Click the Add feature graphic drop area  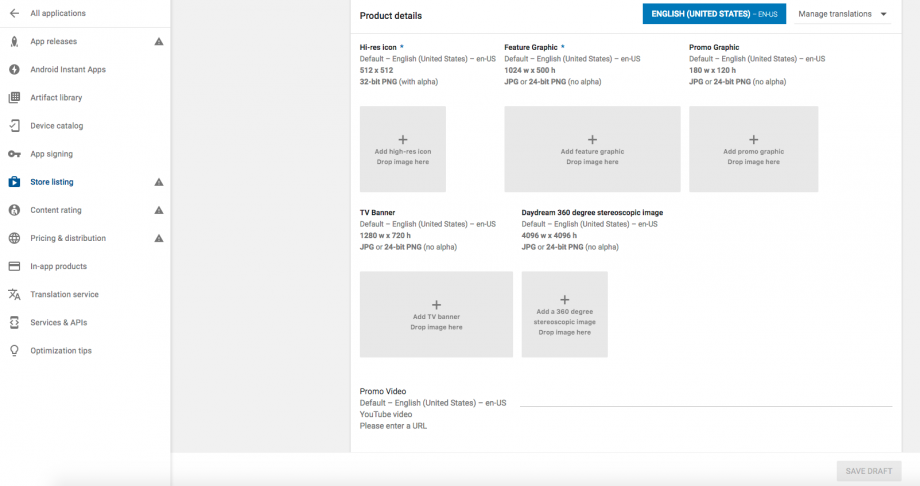pos(592,149)
